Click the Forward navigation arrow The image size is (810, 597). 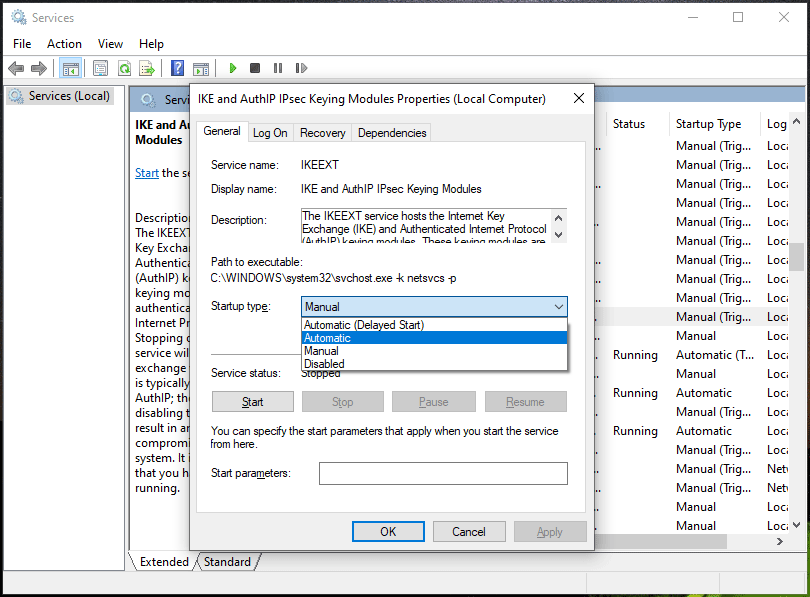point(37,68)
